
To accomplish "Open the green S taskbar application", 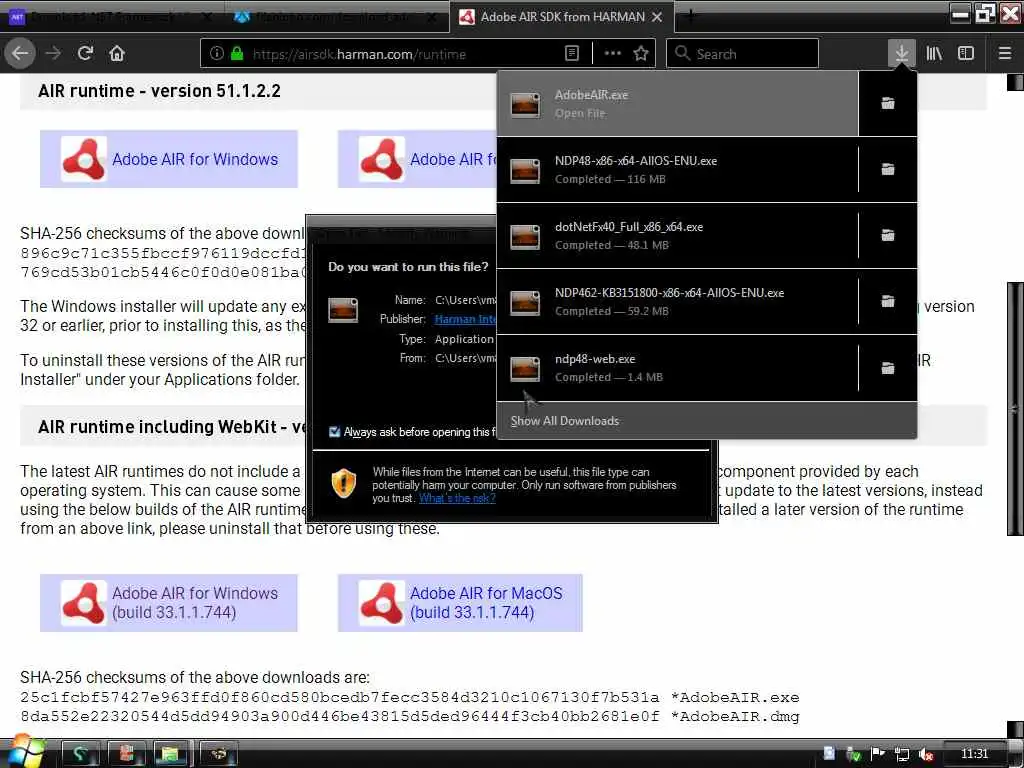I will pos(80,754).
